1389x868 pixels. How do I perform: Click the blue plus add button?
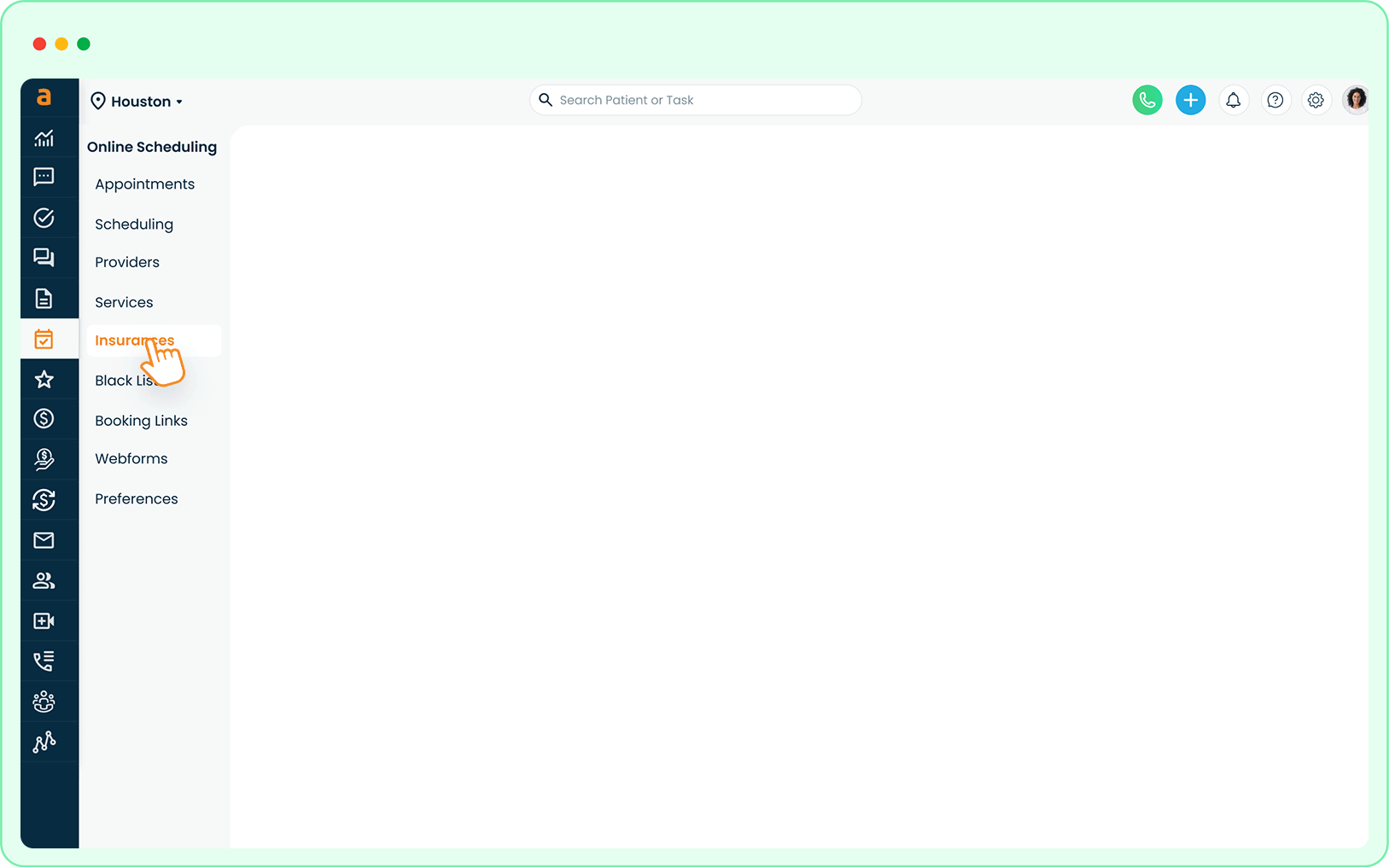[x=1190, y=101]
